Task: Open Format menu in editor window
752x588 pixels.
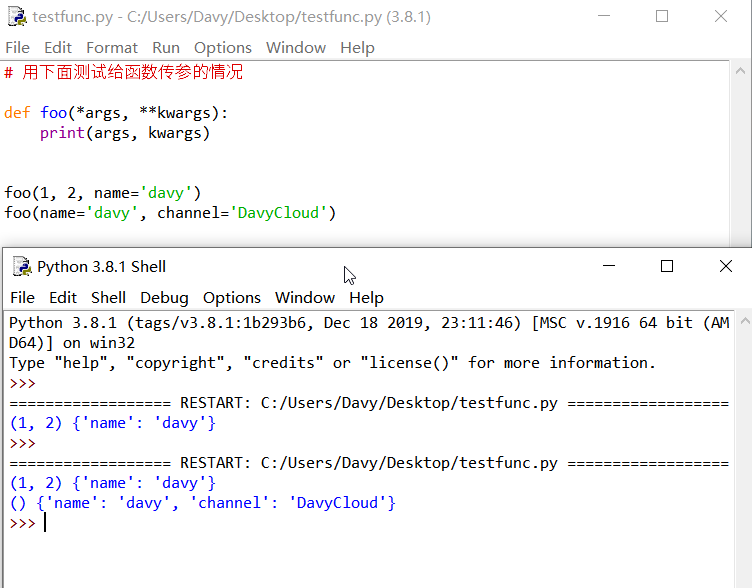Action: [112, 47]
